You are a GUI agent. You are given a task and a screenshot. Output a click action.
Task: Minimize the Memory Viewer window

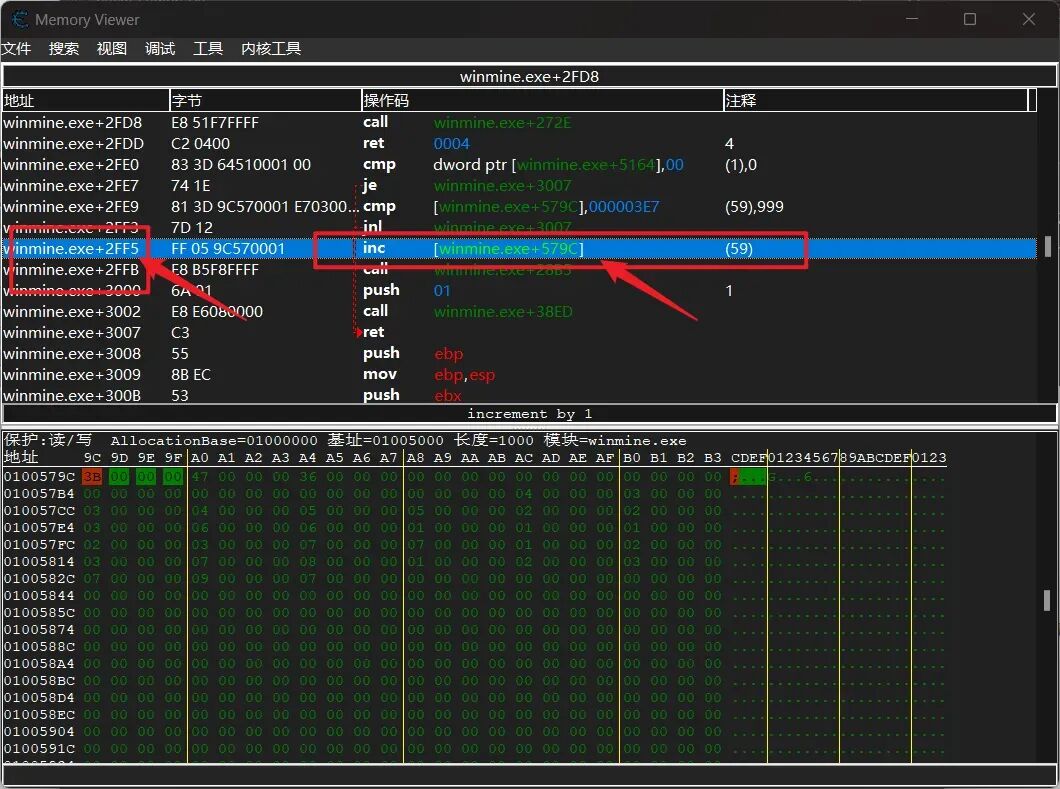pyautogui.click(x=911, y=19)
